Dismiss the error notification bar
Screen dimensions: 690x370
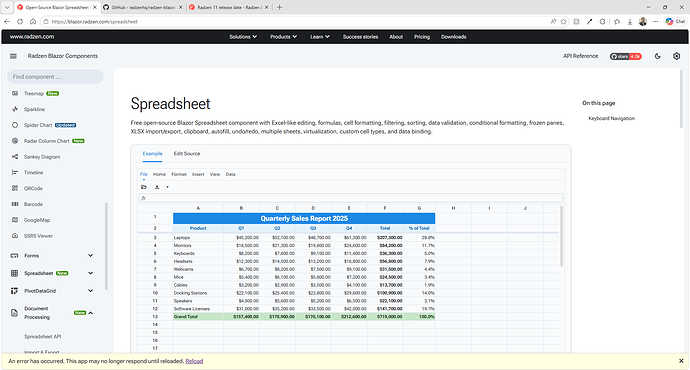pyautogui.click(x=681, y=361)
